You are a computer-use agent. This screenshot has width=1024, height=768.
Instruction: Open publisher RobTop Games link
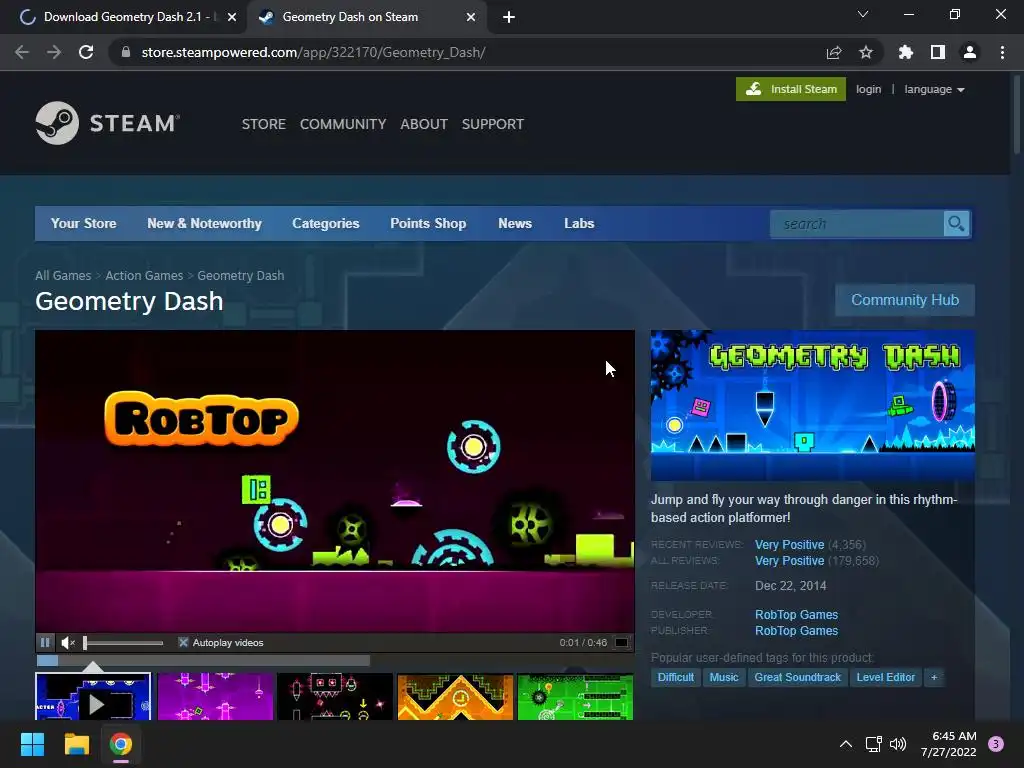point(796,631)
